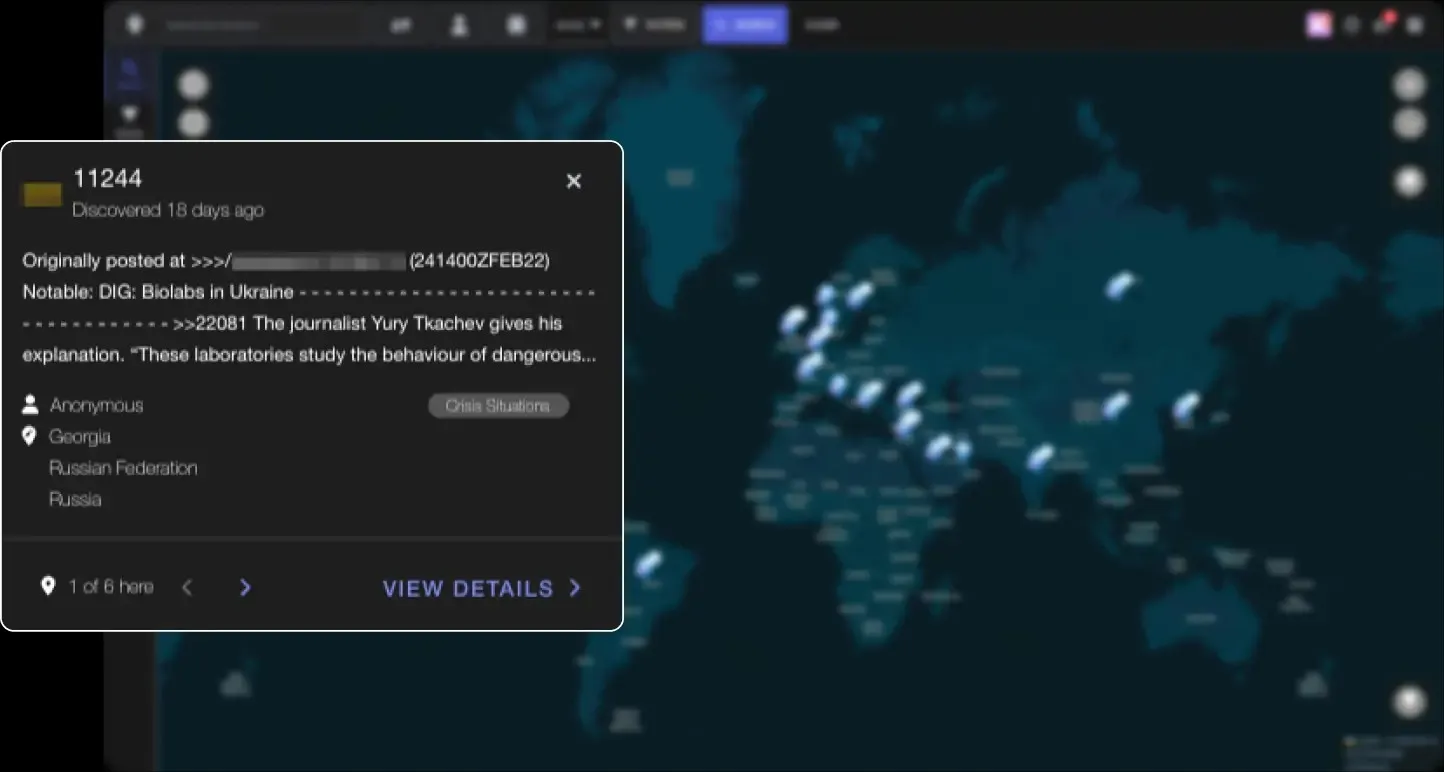Click the 'Originally posted at' line

pyautogui.click(x=286, y=261)
